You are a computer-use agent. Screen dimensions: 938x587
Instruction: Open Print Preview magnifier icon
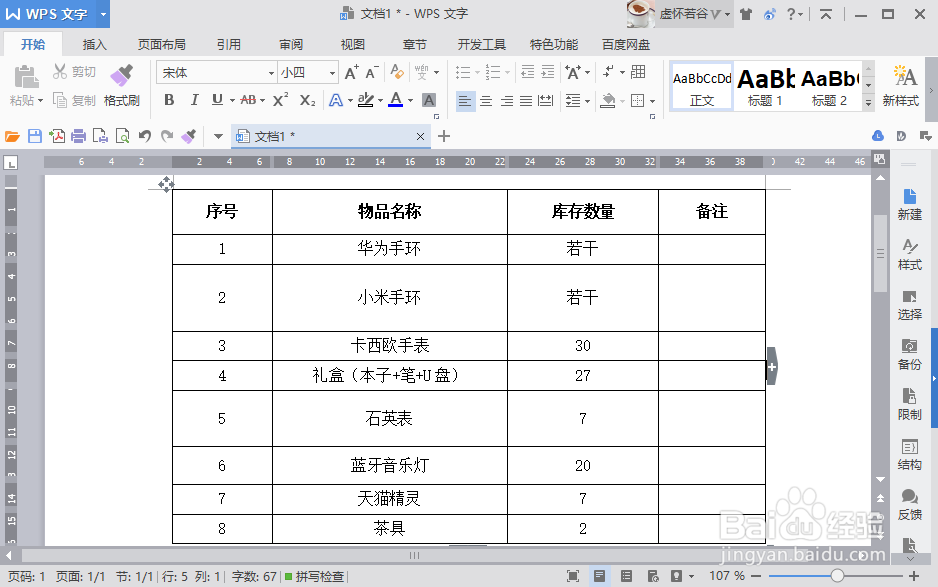click(x=123, y=136)
